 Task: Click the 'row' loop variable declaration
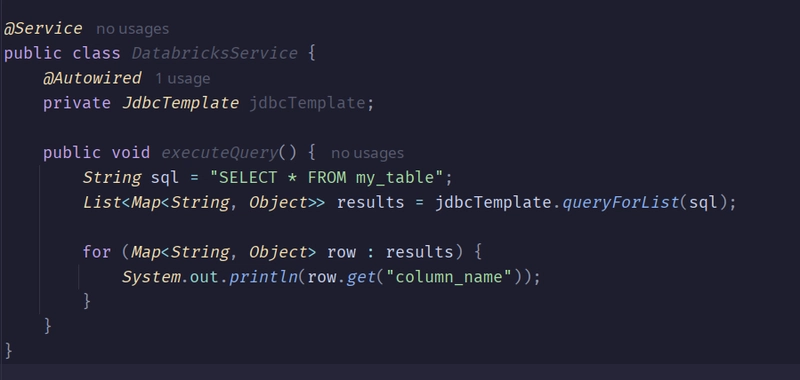pos(341,252)
